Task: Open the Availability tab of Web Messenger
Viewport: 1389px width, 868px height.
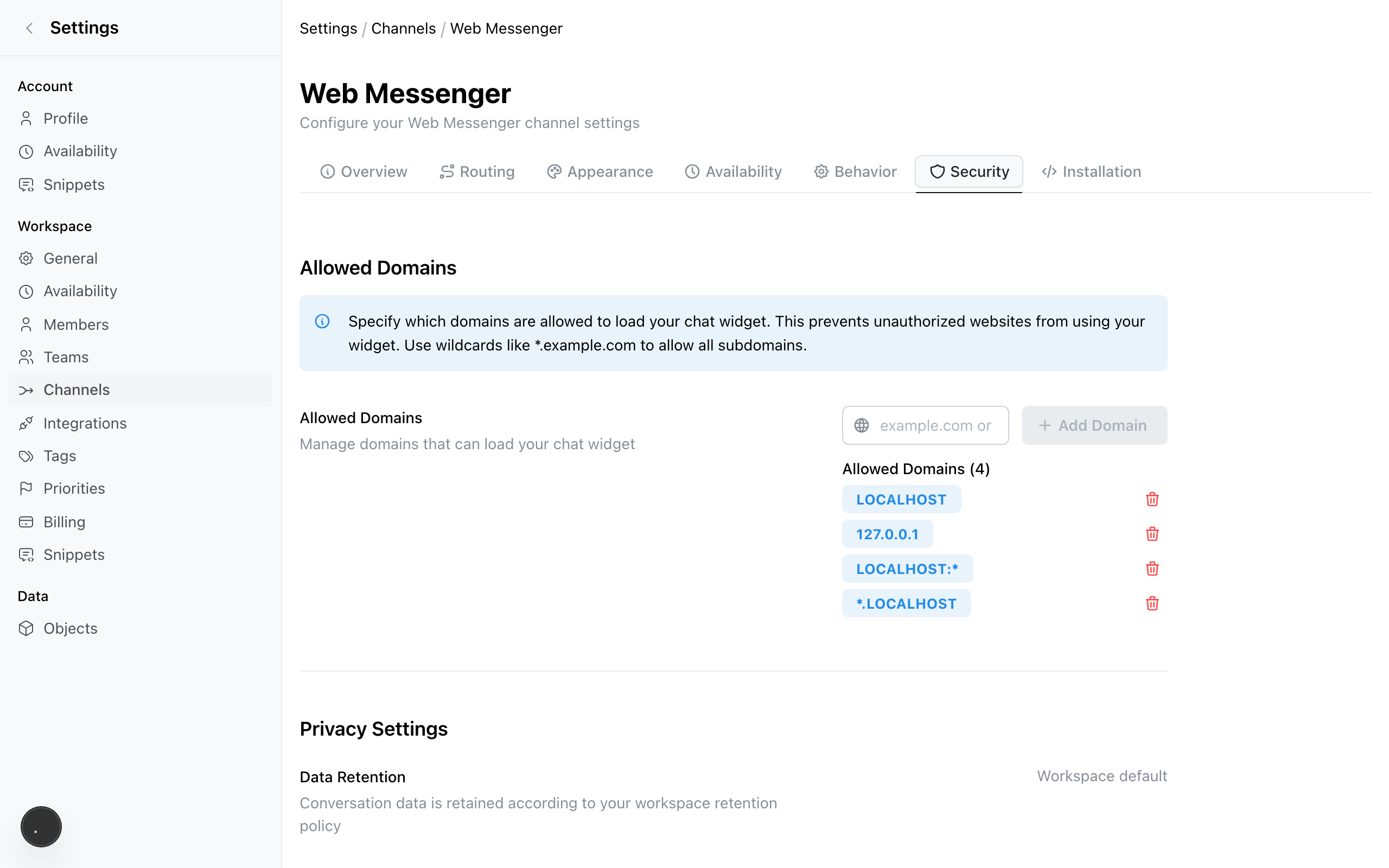Action: (x=733, y=171)
